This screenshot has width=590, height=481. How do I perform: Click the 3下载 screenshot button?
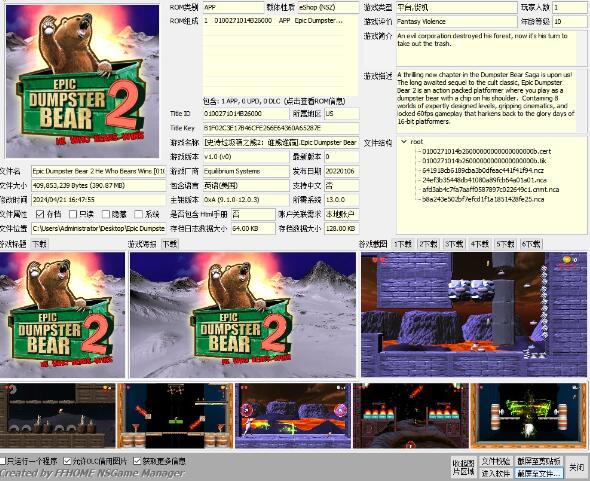coord(454,244)
